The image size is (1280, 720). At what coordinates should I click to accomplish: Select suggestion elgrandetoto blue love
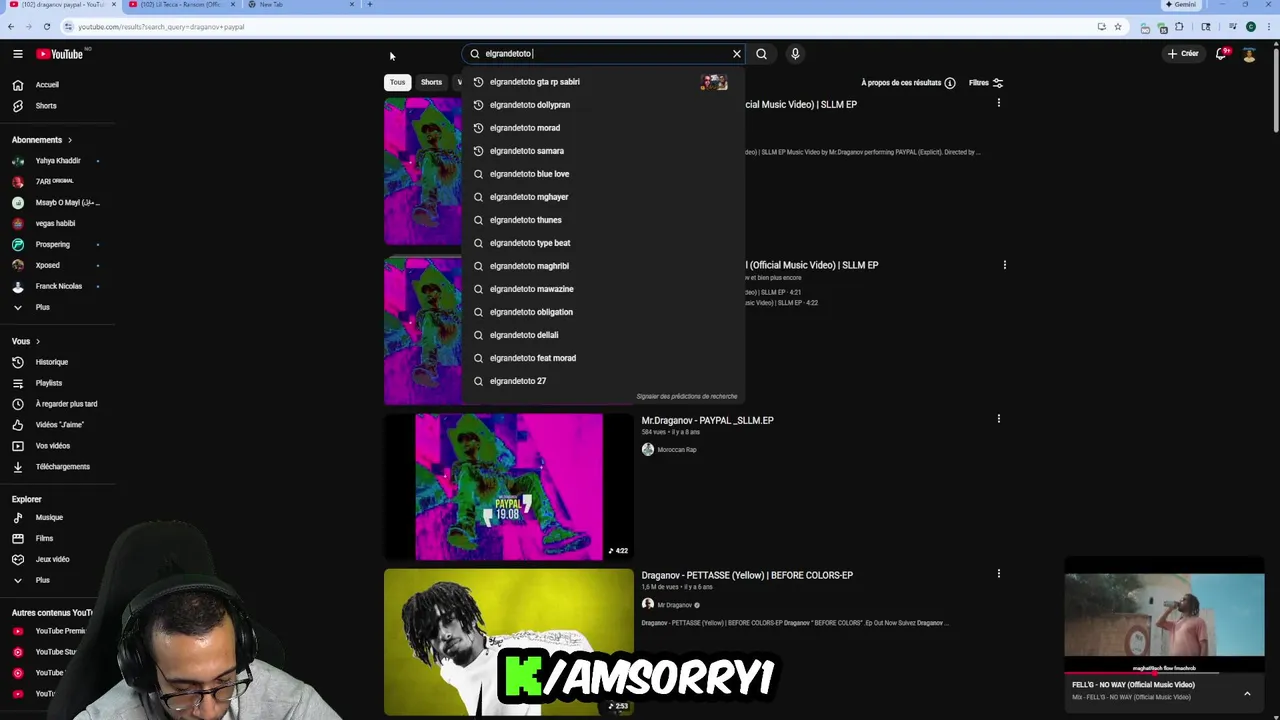pyautogui.click(x=603, y=174)
